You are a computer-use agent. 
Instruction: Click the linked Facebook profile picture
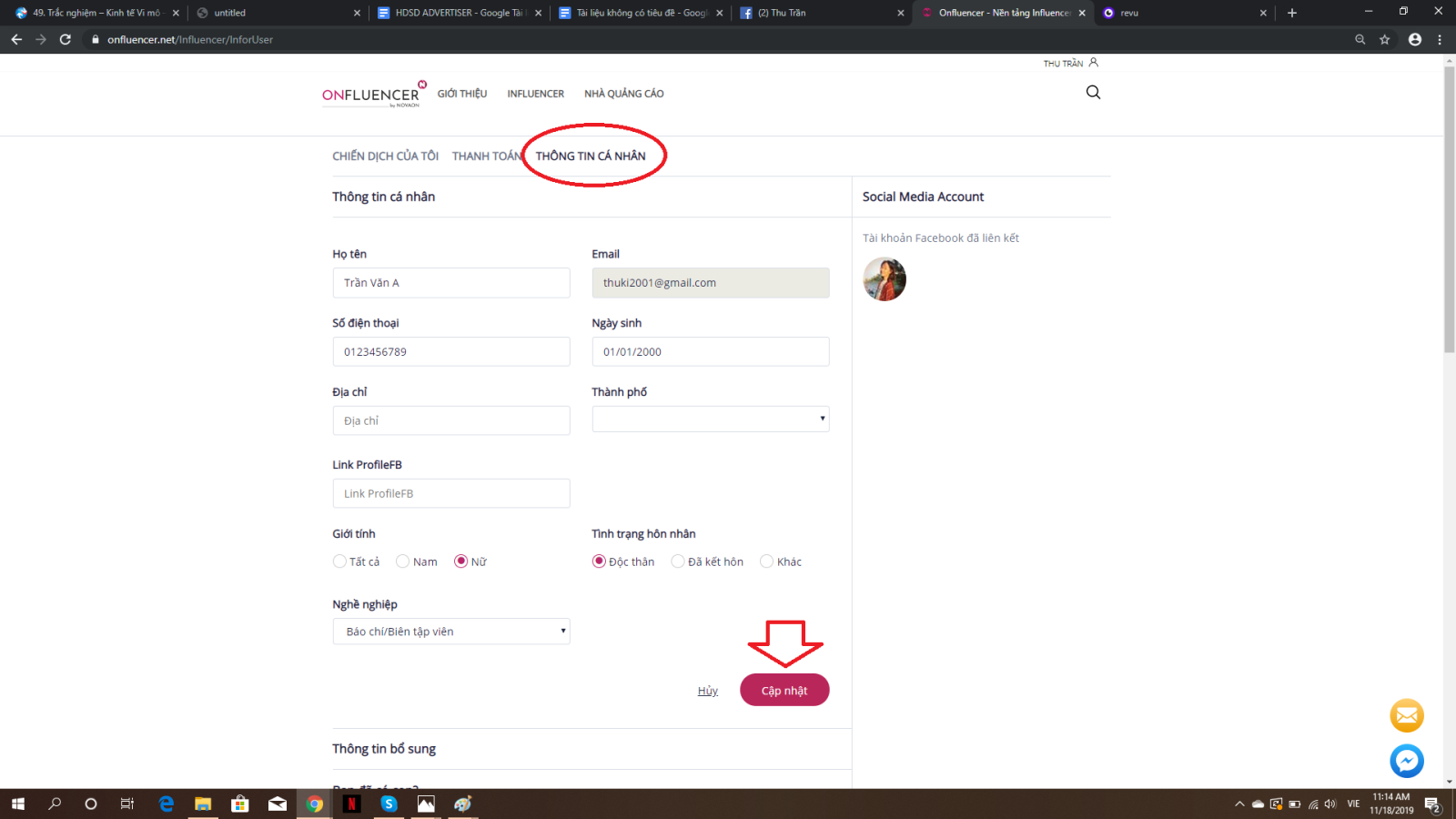pos(885,279)
